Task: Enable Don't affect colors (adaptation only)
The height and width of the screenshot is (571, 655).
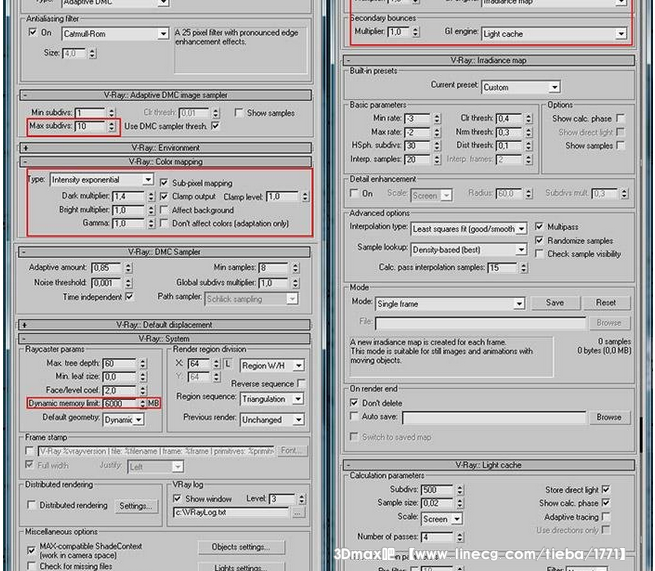Action: pyautogui.click(x=164, y=223)
